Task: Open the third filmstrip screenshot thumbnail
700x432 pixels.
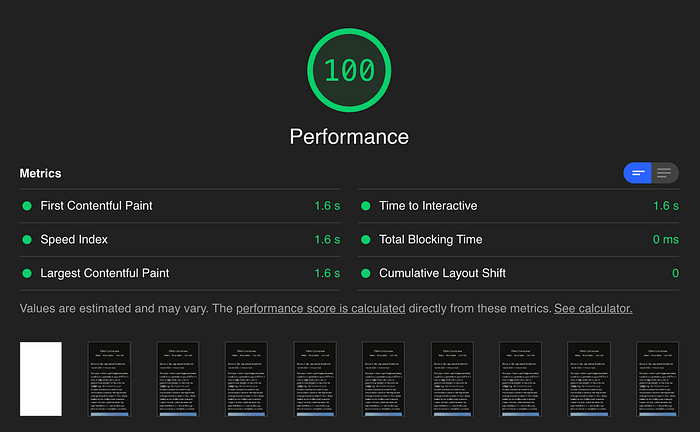Action: (x=178, y=379)
